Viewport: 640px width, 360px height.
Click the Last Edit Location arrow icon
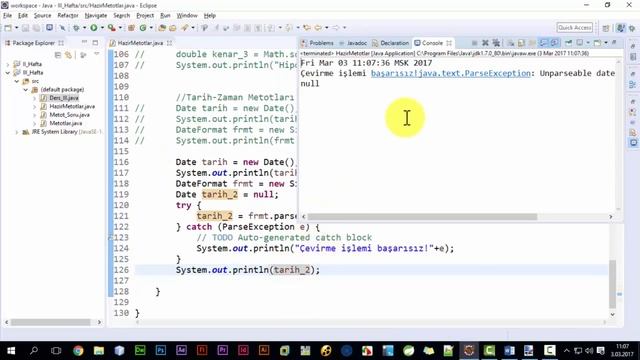pyautogui.click(x=307, y=28)
